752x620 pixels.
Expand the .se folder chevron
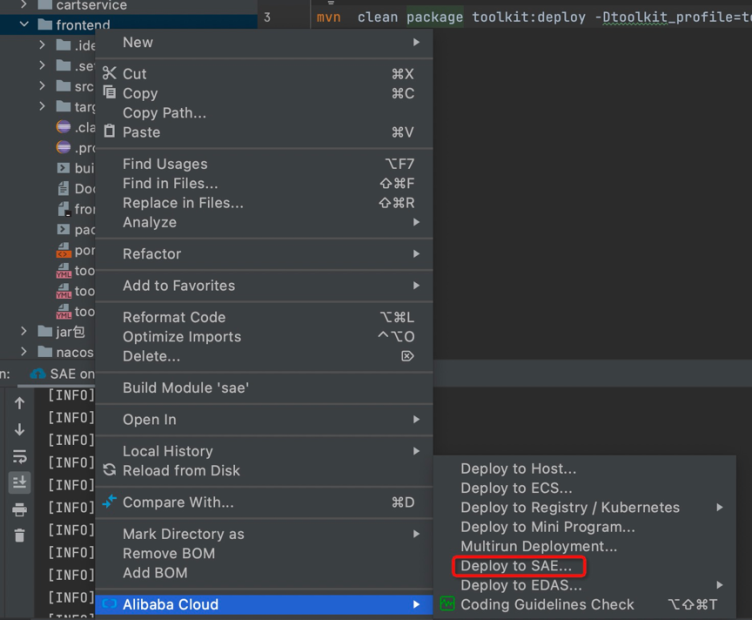42,65
